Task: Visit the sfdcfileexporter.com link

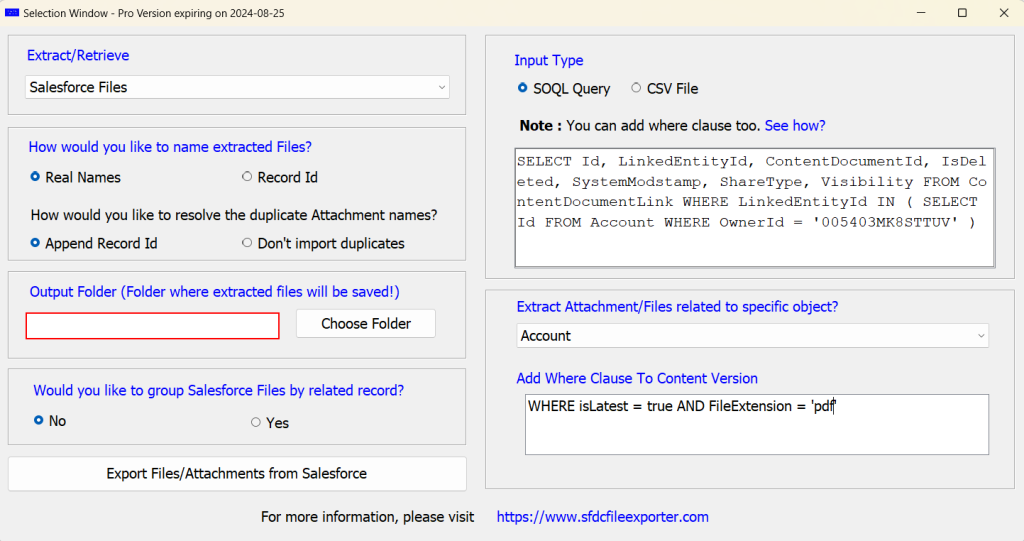Action: point(602,517)
